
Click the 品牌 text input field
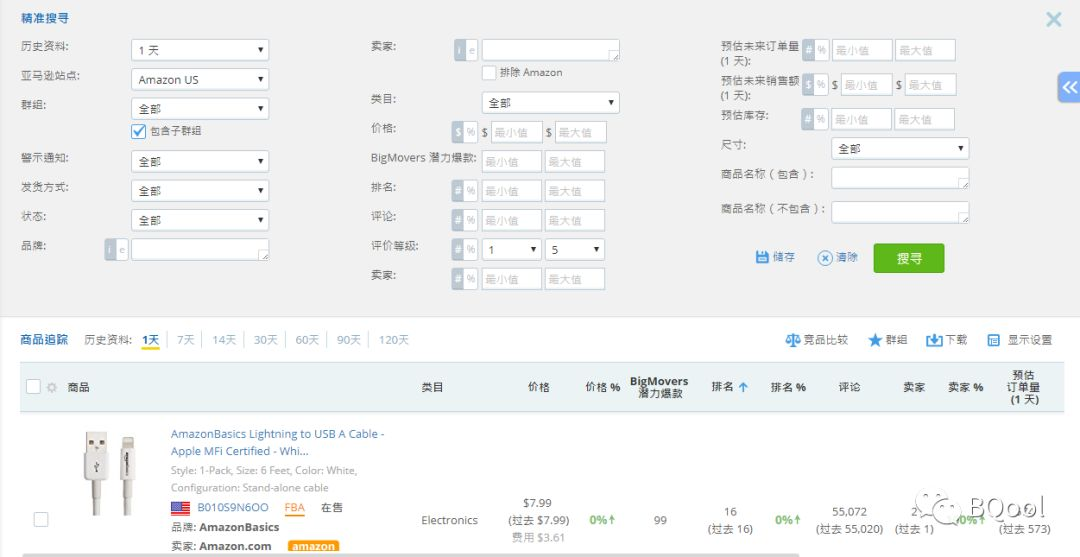pyautogui.click(x=200, y=250)
